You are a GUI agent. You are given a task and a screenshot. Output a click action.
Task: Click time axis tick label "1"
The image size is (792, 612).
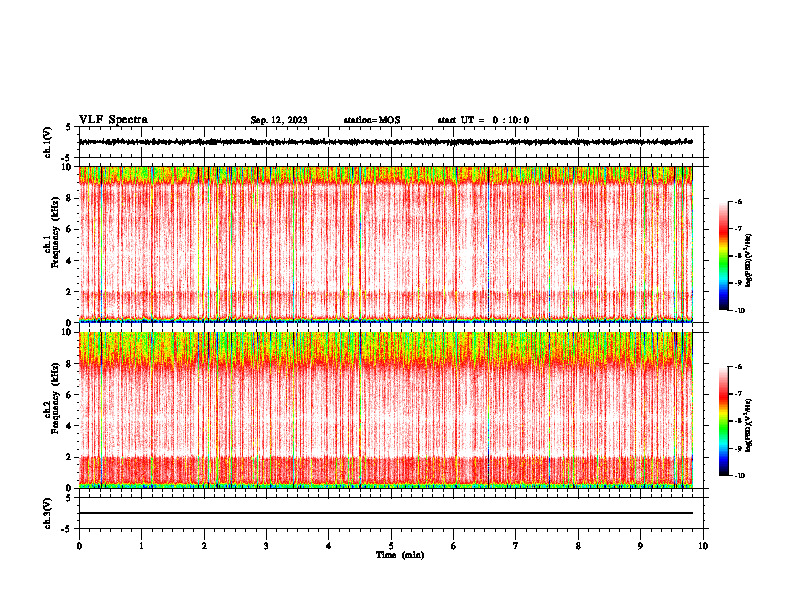tap(142, 546)
